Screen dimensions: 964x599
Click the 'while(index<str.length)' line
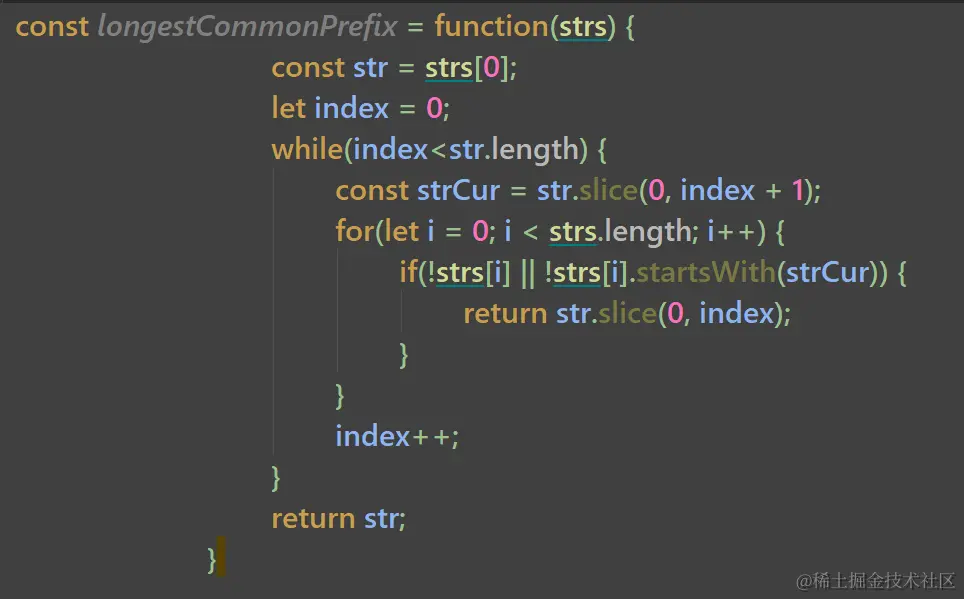coord(439,150)
